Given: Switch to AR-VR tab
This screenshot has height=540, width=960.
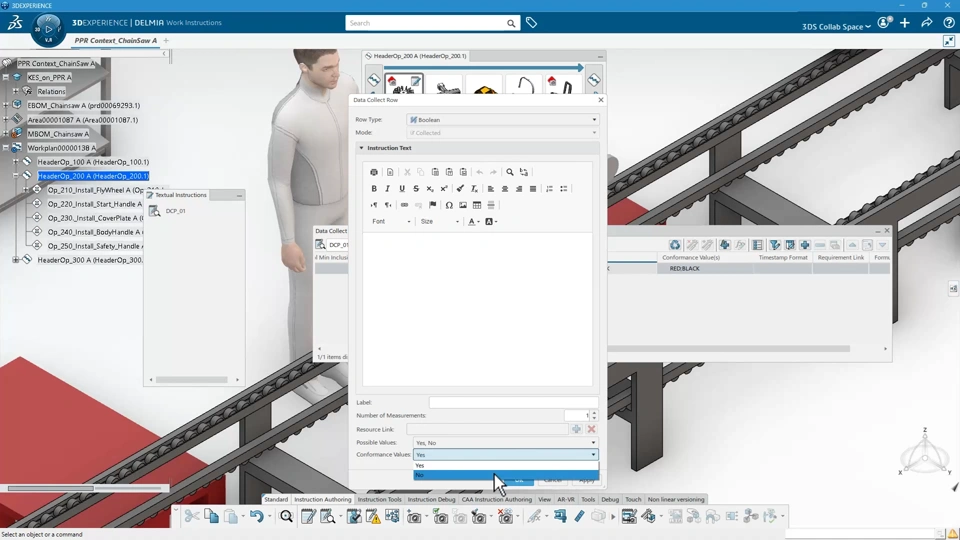Looking at the screenshot, I should 566,500.
